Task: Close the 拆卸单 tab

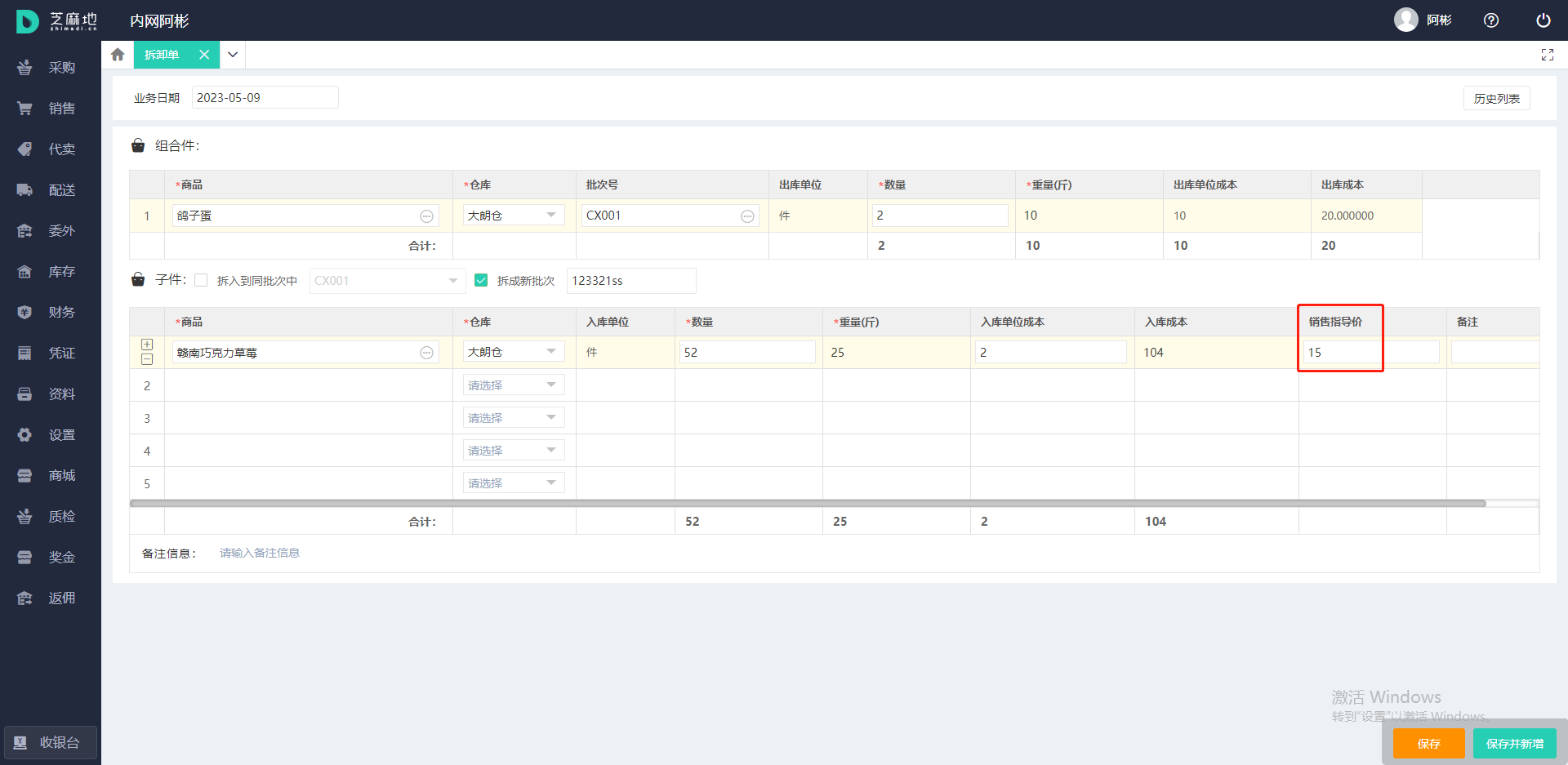Action: [204, 55]
